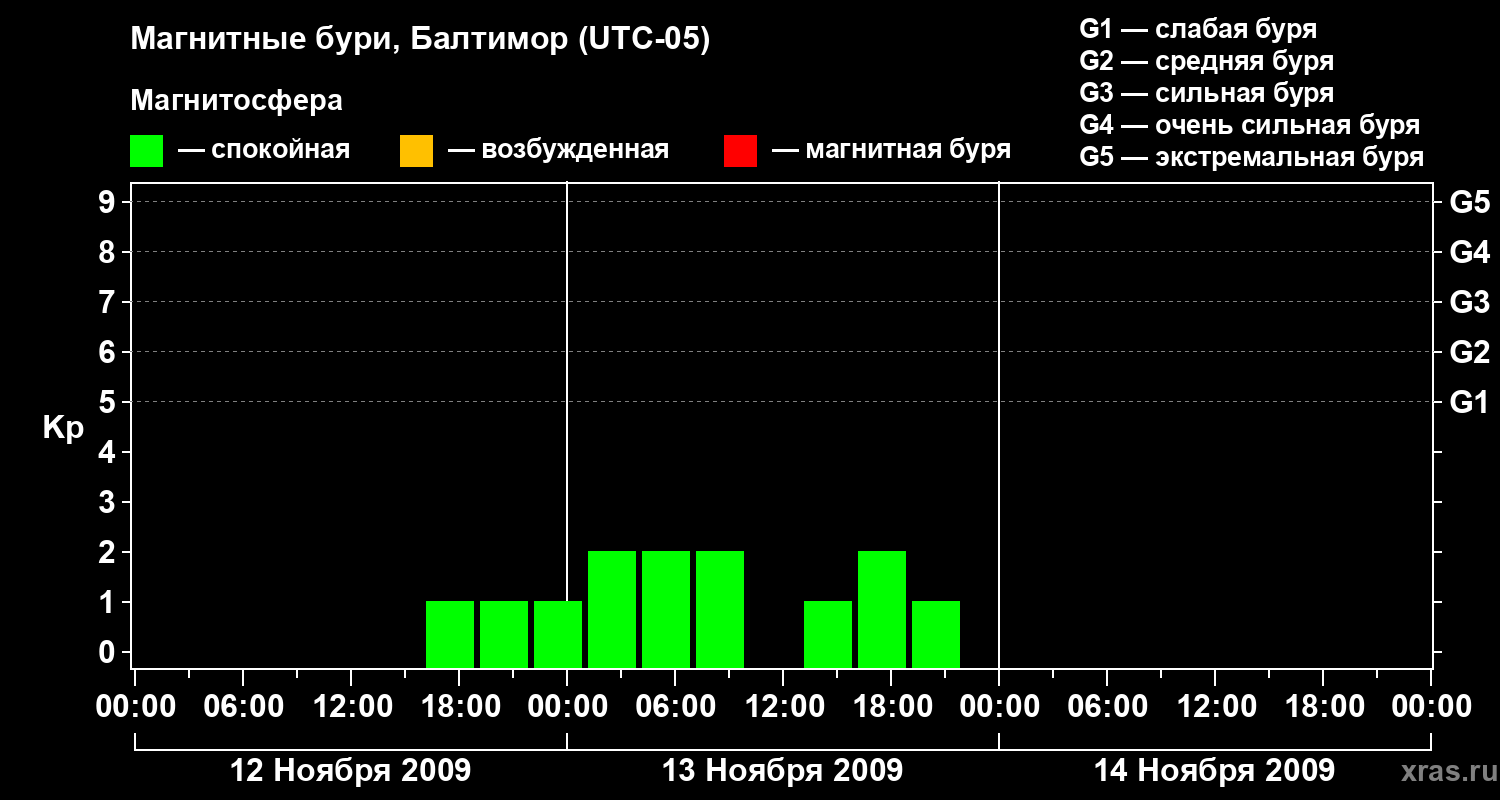Click the Kp value 7 on the left axis

pos(109,302)
